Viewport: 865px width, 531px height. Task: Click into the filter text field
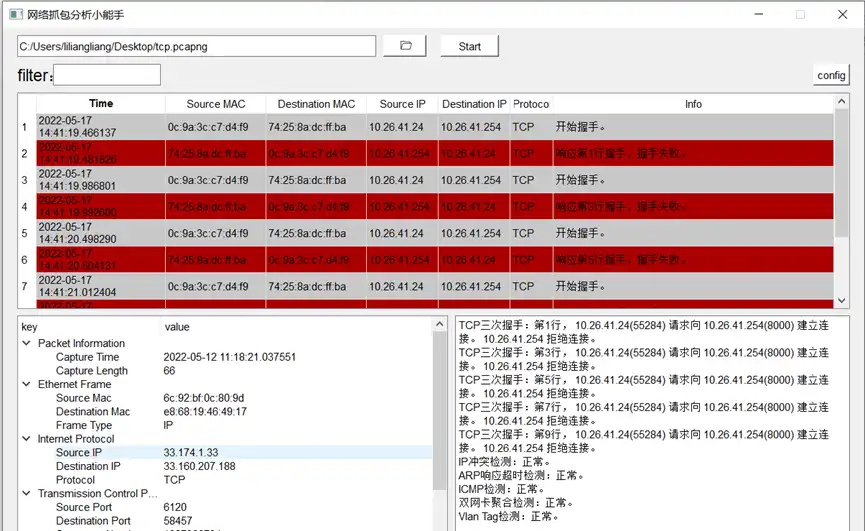(x=107, y=75)
